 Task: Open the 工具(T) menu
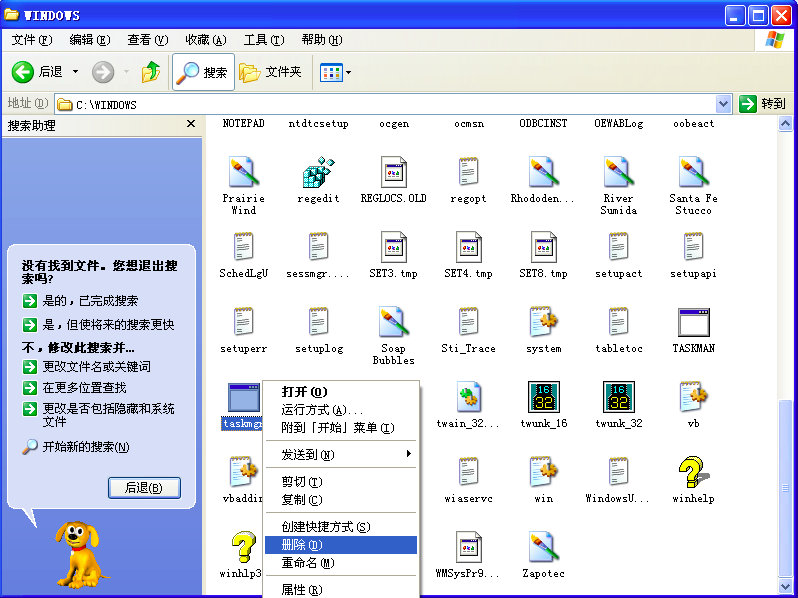click(264, 40)
